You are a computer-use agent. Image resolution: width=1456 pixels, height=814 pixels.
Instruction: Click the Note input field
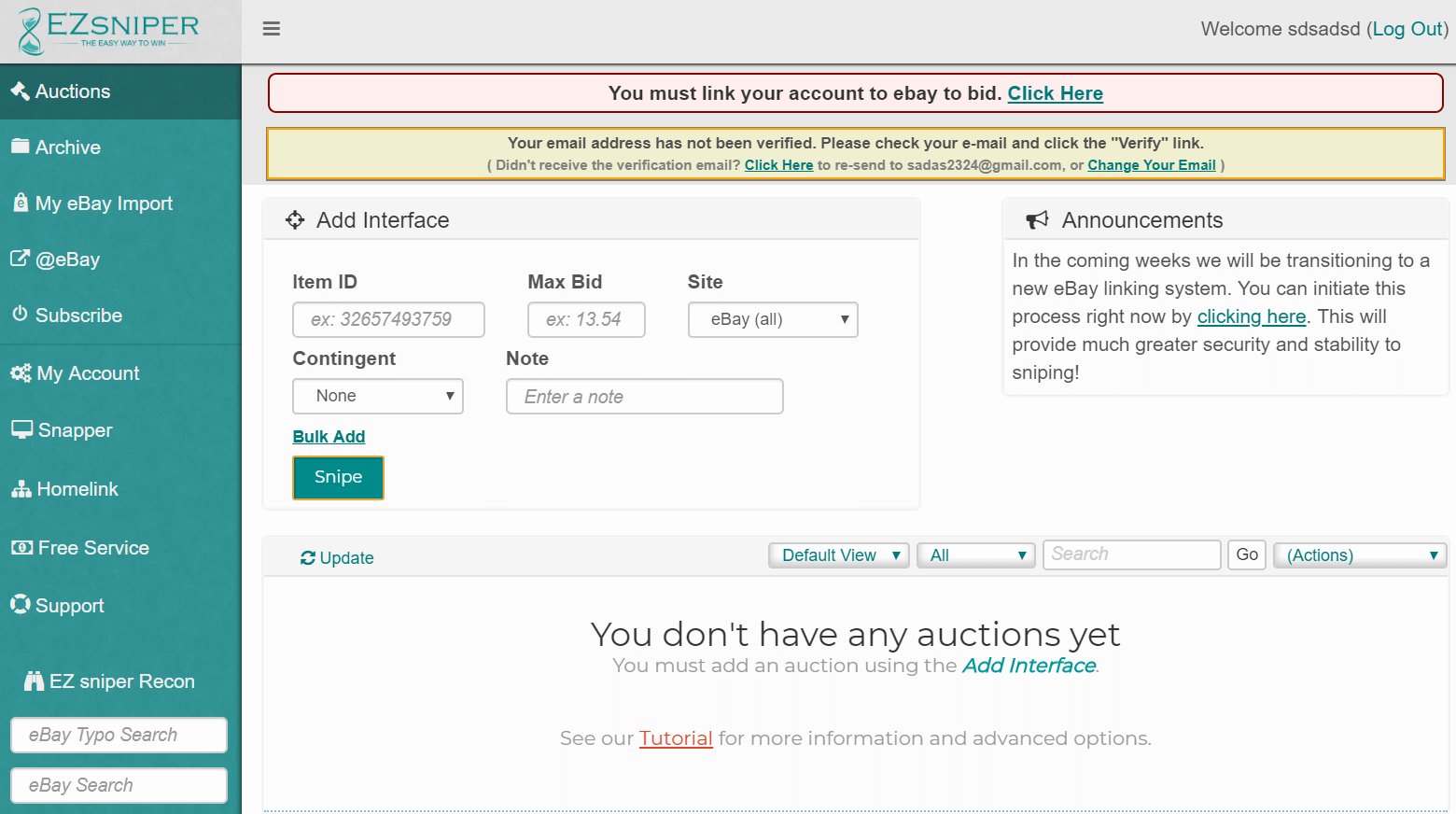(x=645, y=396)
